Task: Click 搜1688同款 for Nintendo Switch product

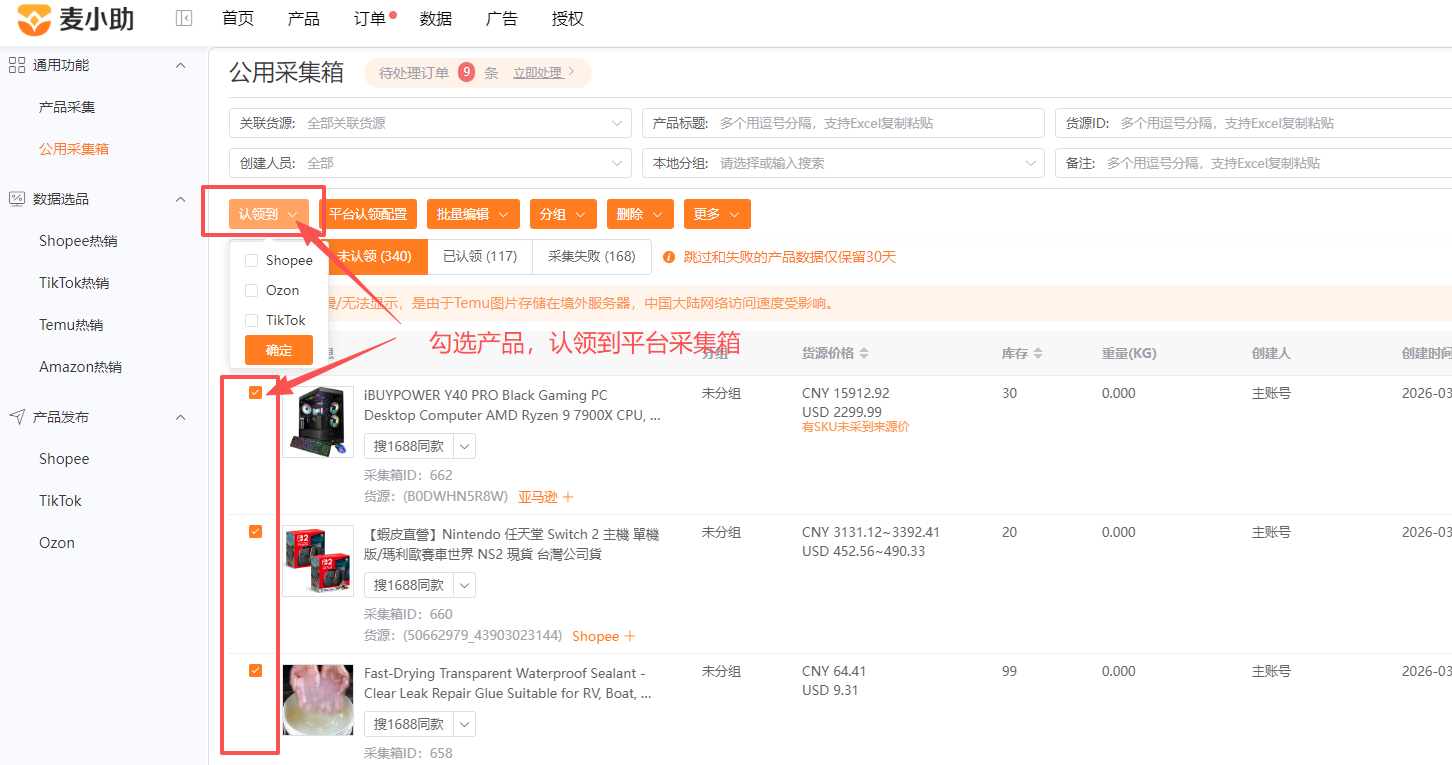Action: (x=409, y=585)
